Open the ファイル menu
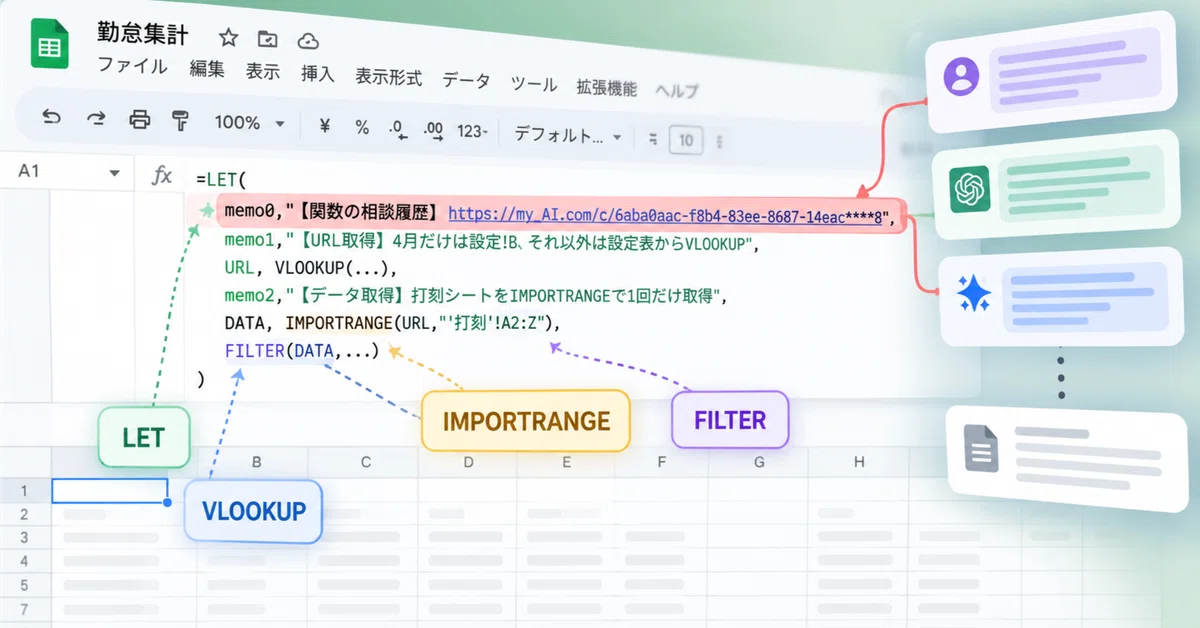The width and height of the screenshot is (1200, 628). 132,67
